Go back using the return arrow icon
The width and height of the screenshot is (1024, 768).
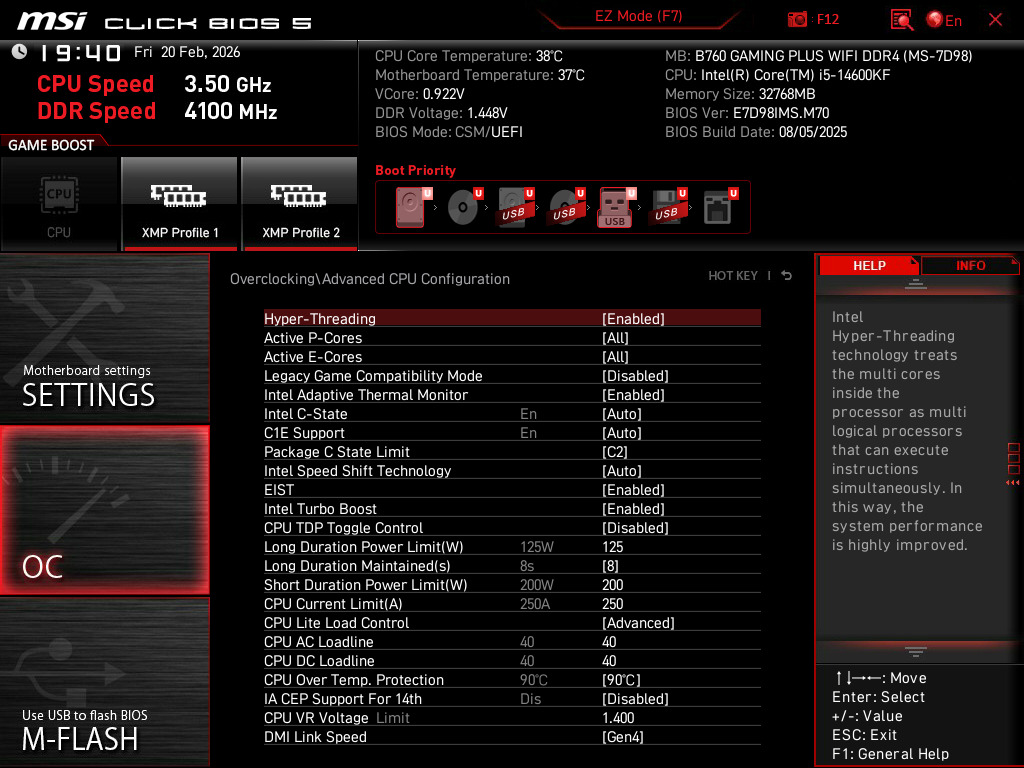(x=787, y=276)
